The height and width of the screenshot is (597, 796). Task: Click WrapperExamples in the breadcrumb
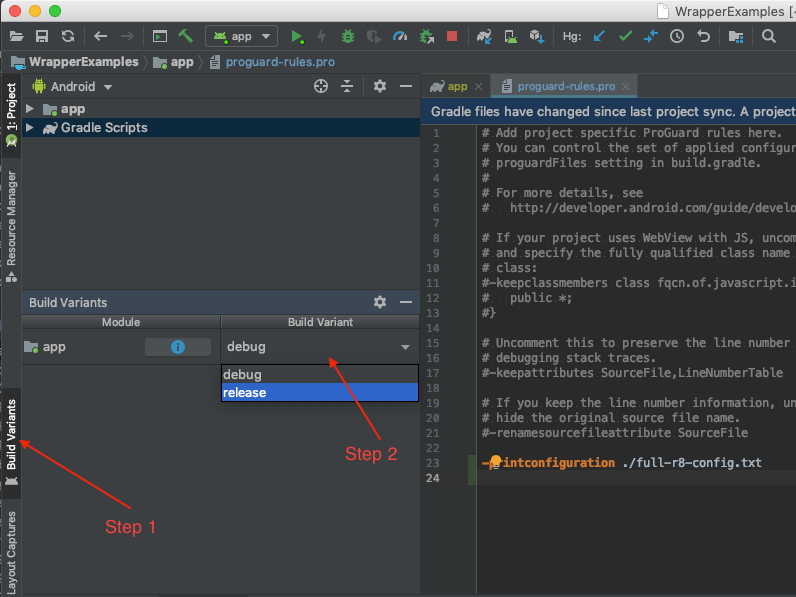[84, 62]
